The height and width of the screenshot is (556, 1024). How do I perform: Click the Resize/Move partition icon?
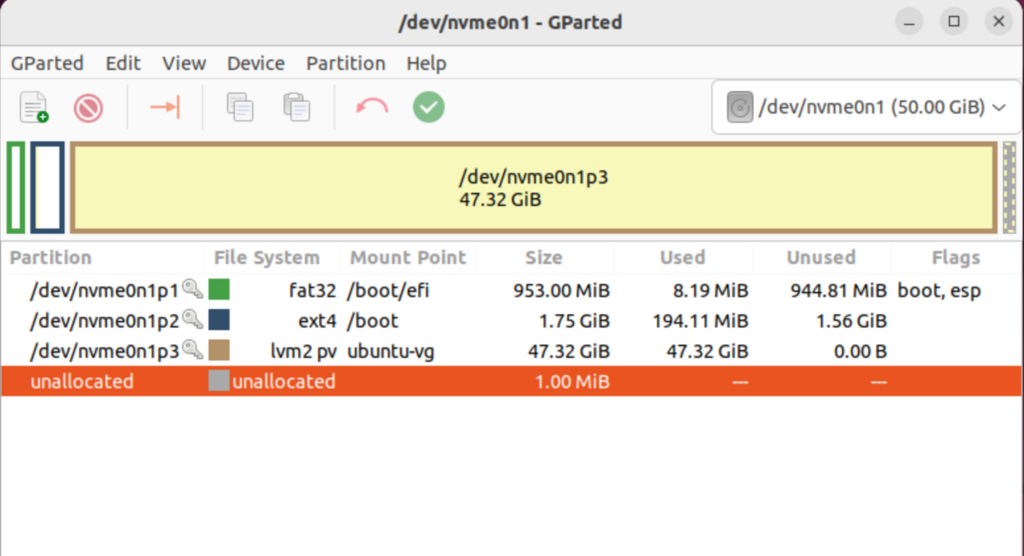coord(164,107)
